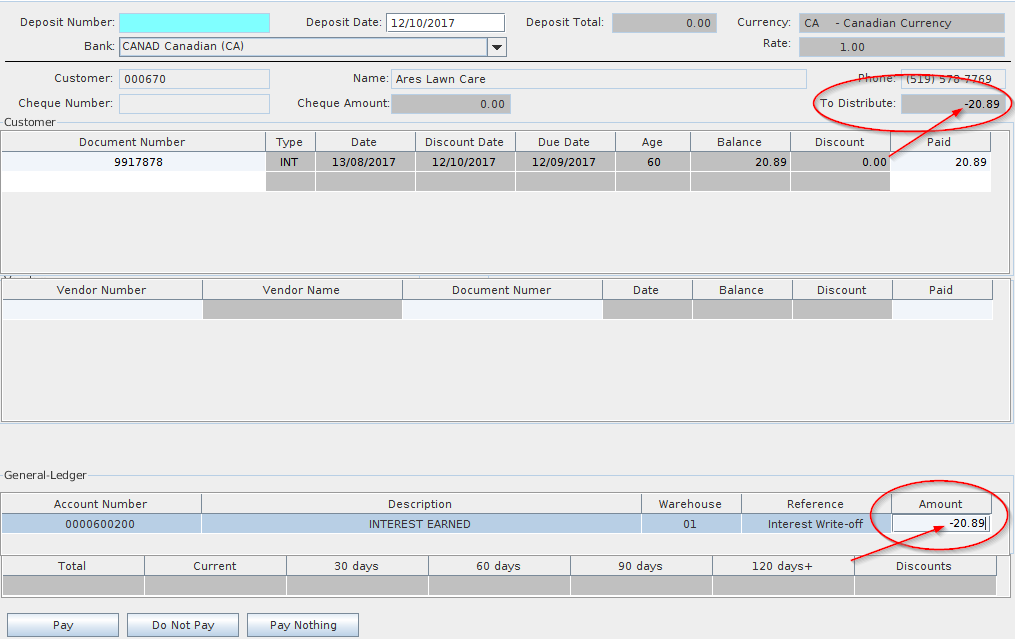Select document number 9917878 row
The height and width of the screenshot is (639, 1015).
tap(133, 162)
